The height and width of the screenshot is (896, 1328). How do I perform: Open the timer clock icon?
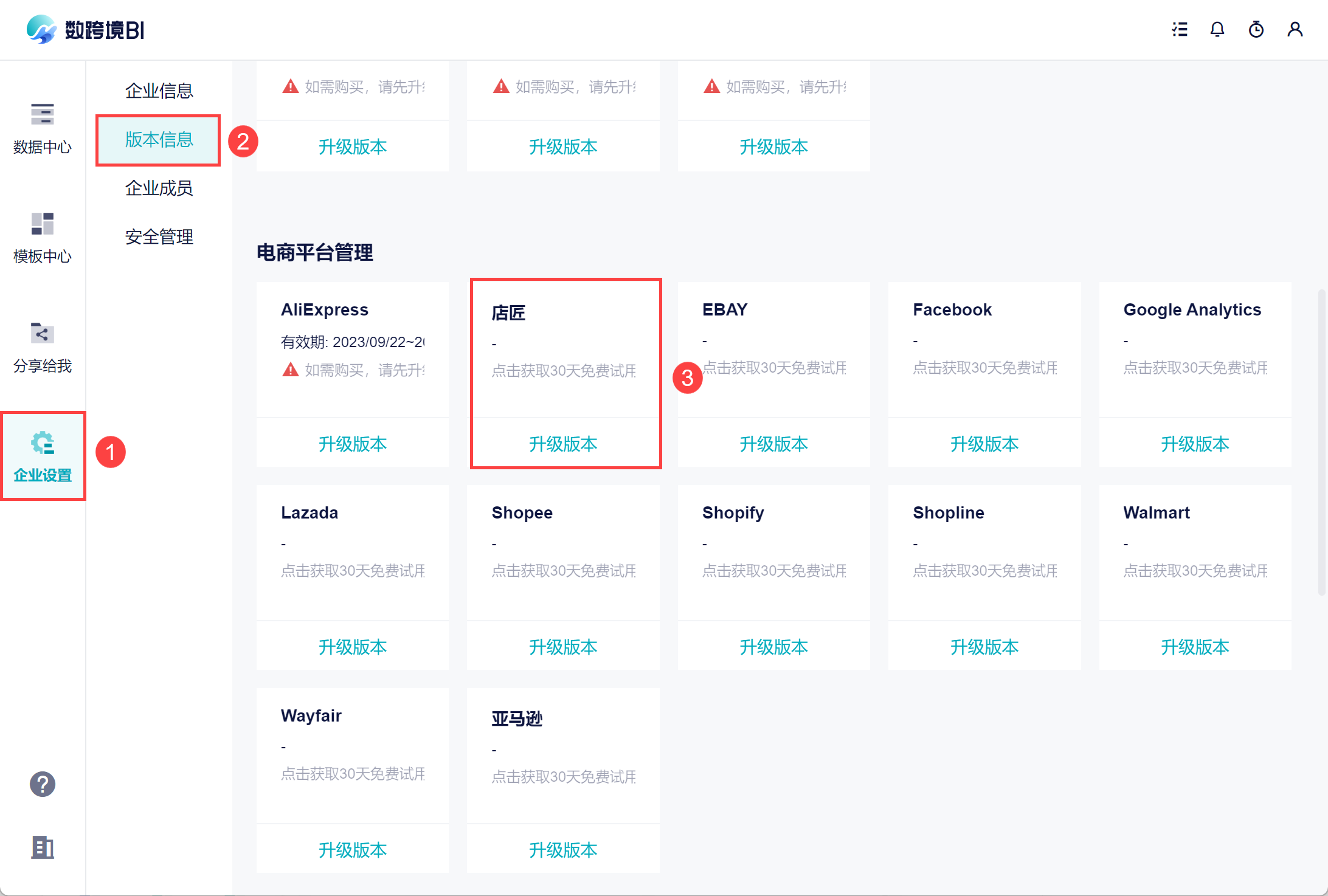(x=1256, y=29)
